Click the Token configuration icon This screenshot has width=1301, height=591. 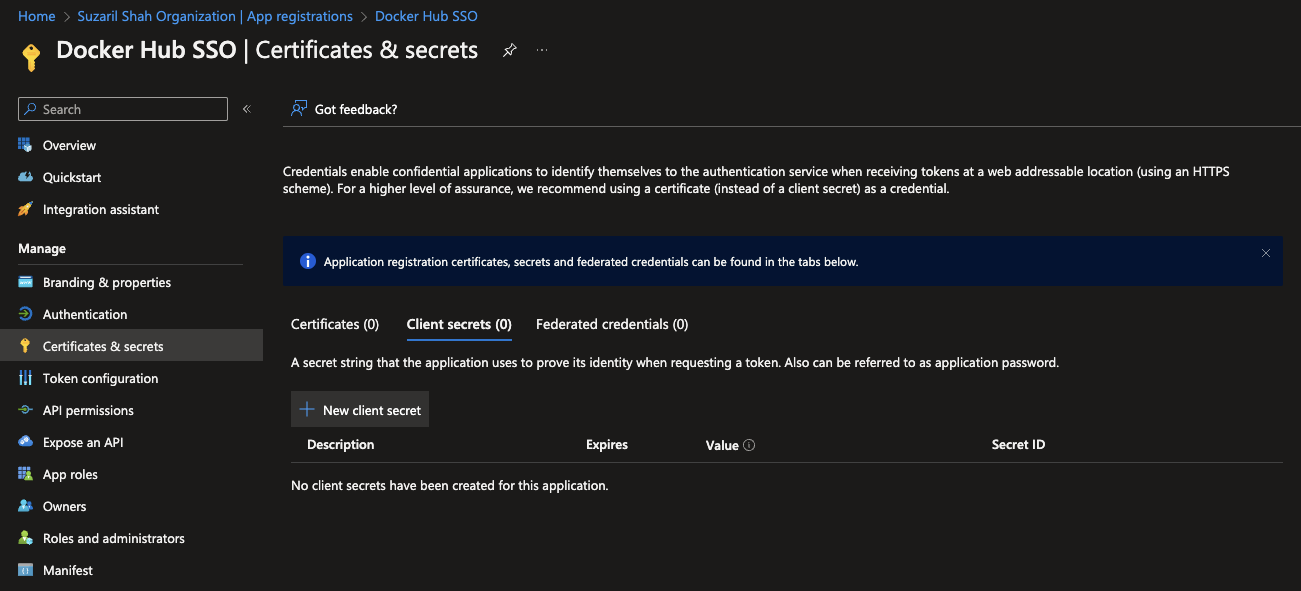[x=25, y=378]
